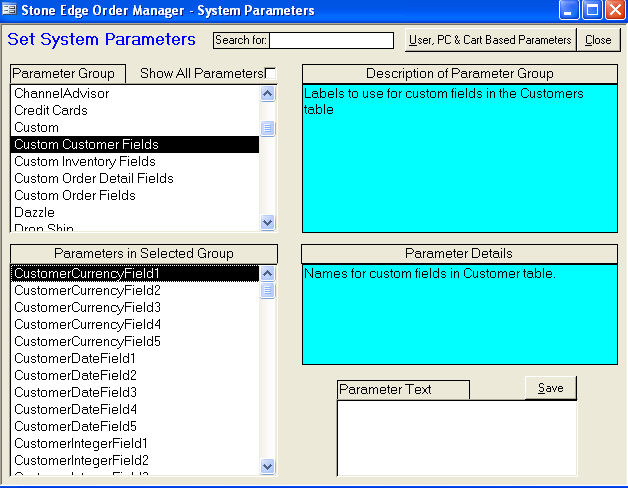Image resolution: width=628 pixels, height=488 pixels.
Task: Select CustomerCurrencyField5 parameter
Action: point(135,341)
